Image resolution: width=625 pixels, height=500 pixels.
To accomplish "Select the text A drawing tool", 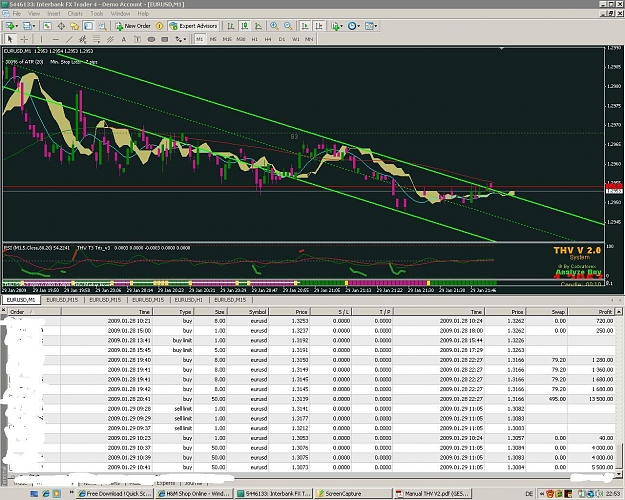I will click(124, 39).
